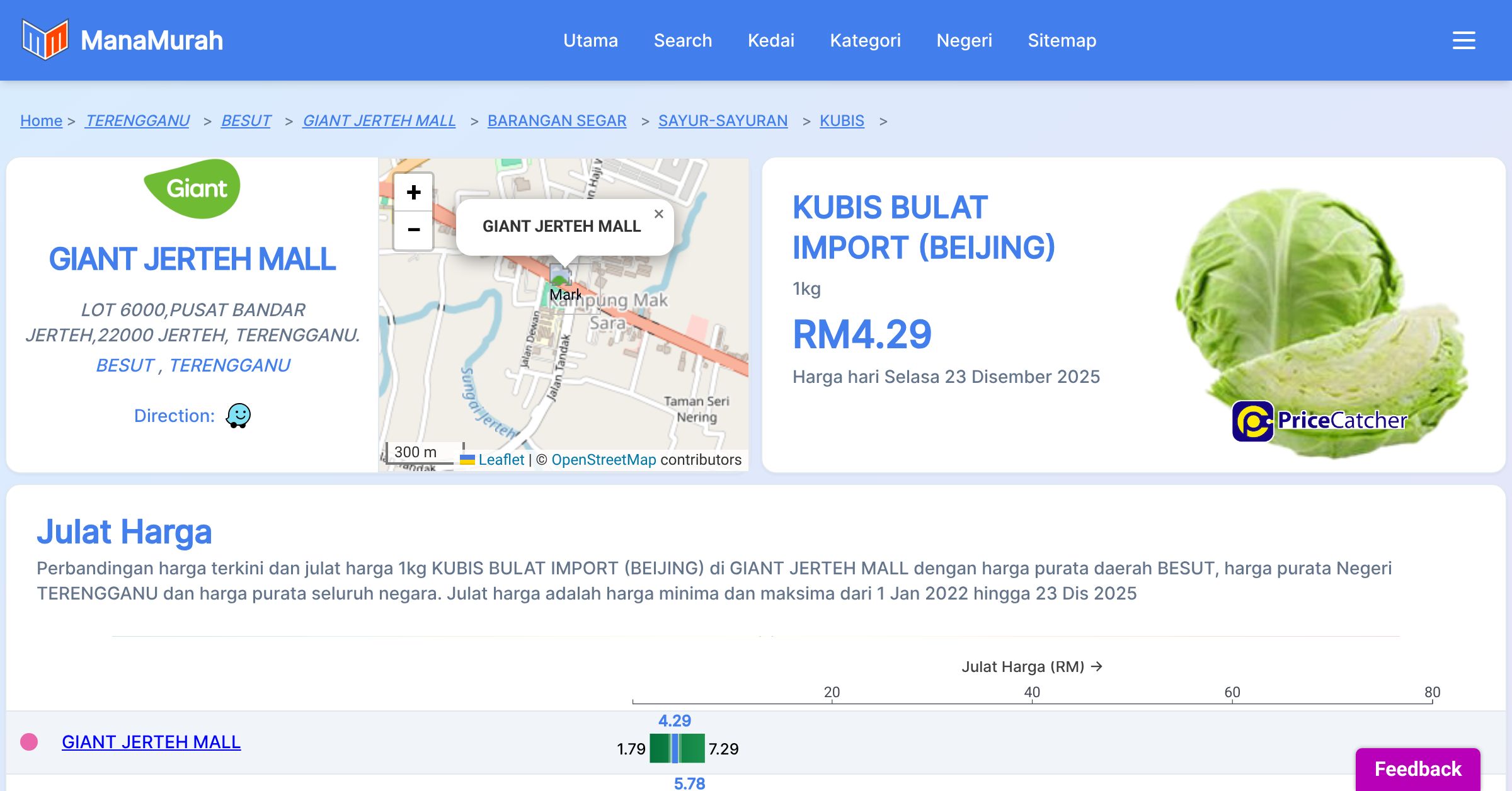
Task: Open the Utama menu item
Action: 590,40
